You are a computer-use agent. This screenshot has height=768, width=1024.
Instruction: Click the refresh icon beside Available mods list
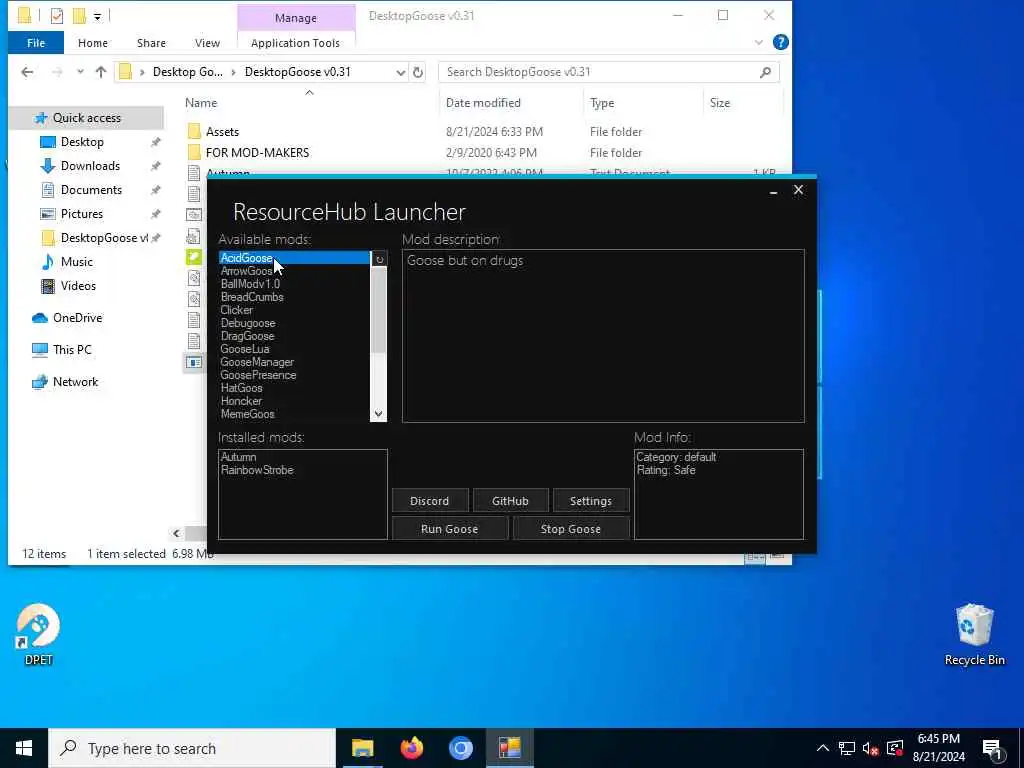coord(379,259)
